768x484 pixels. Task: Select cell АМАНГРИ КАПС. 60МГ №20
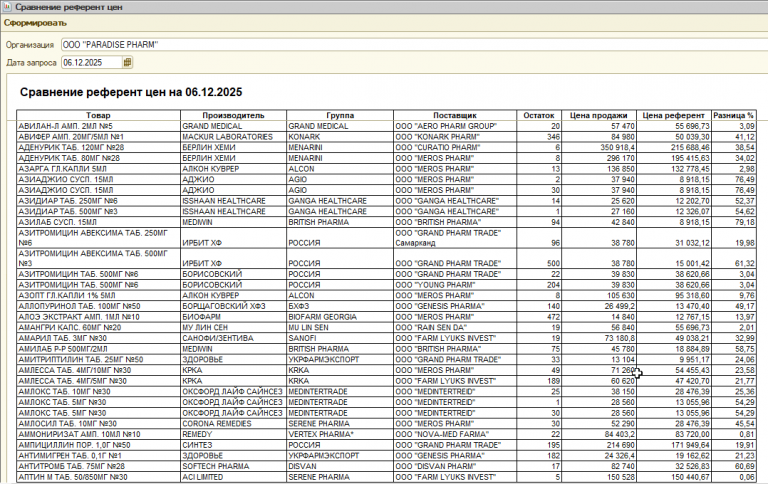click(x=98, y=328)
